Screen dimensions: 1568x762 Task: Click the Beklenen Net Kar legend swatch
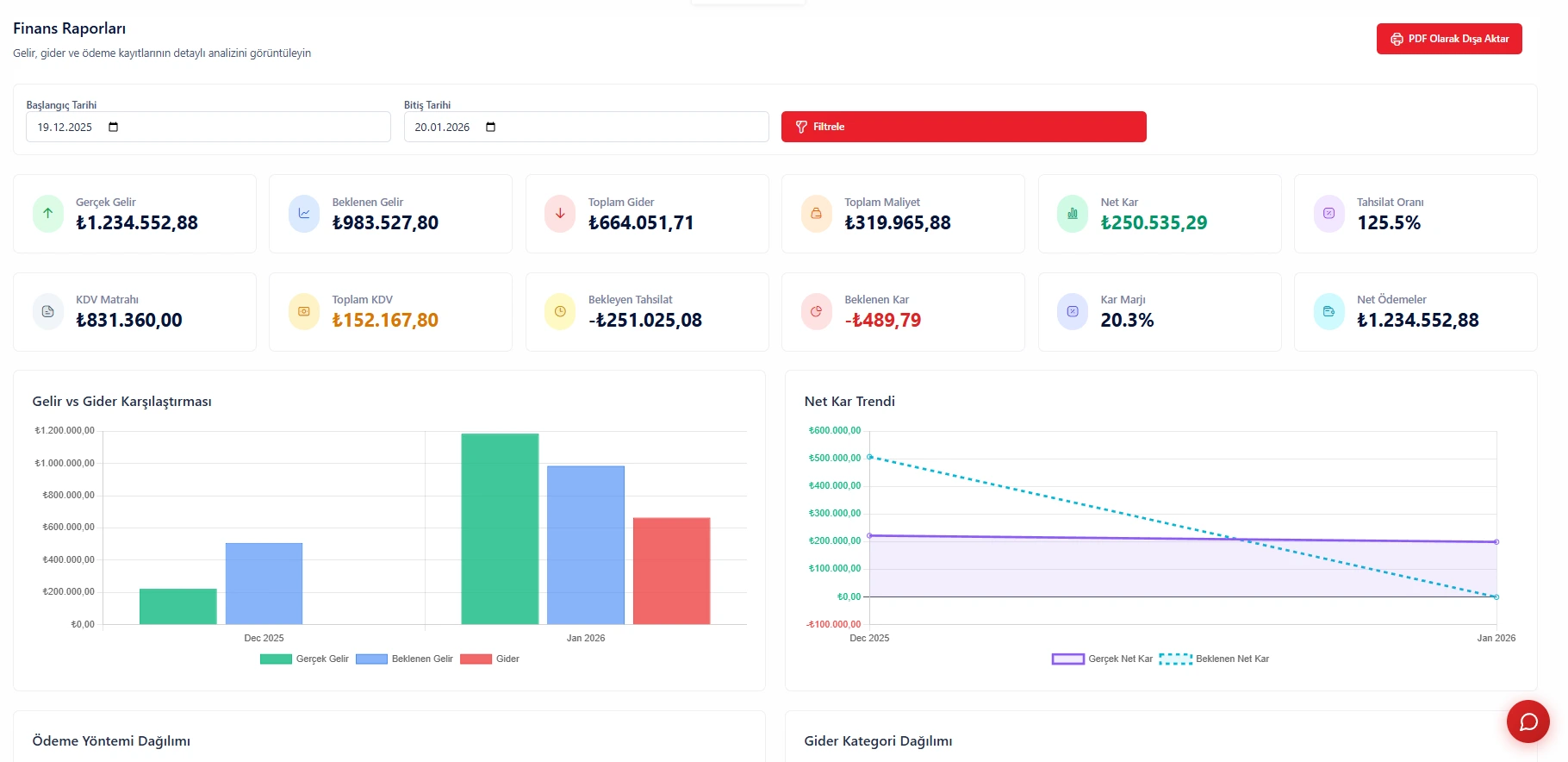1175,659
